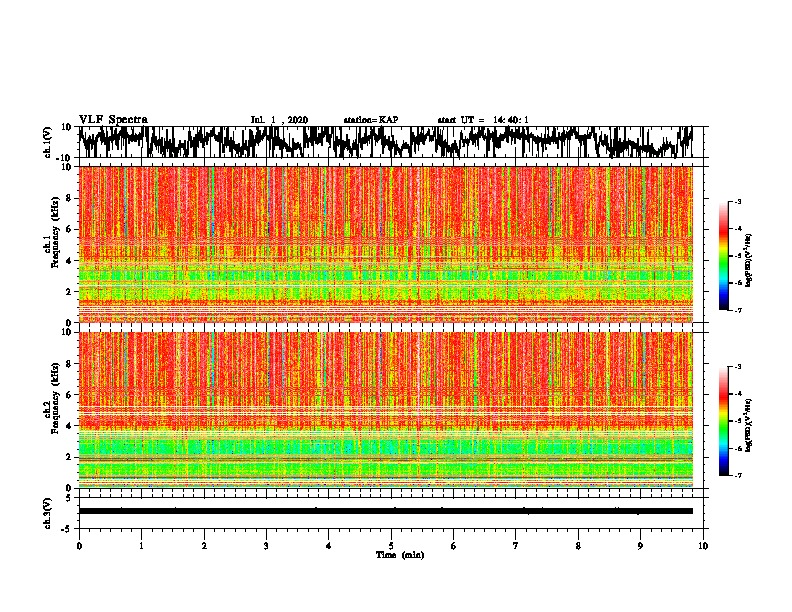Click the time axis tick label "3"
The width and height of the screenshot is (792, 612).
click(266, 546)
